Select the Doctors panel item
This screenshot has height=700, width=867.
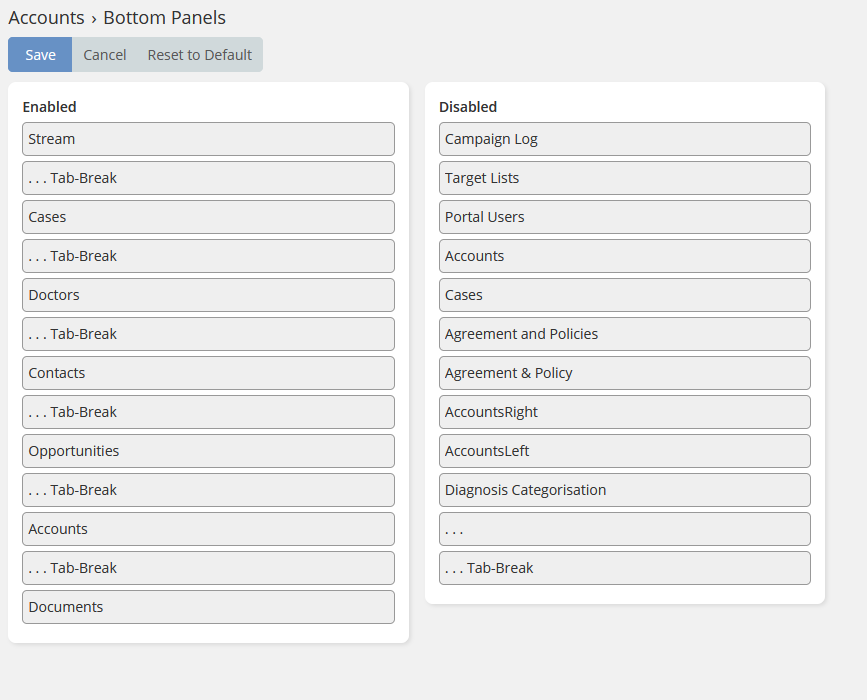[x=208, y=295]
